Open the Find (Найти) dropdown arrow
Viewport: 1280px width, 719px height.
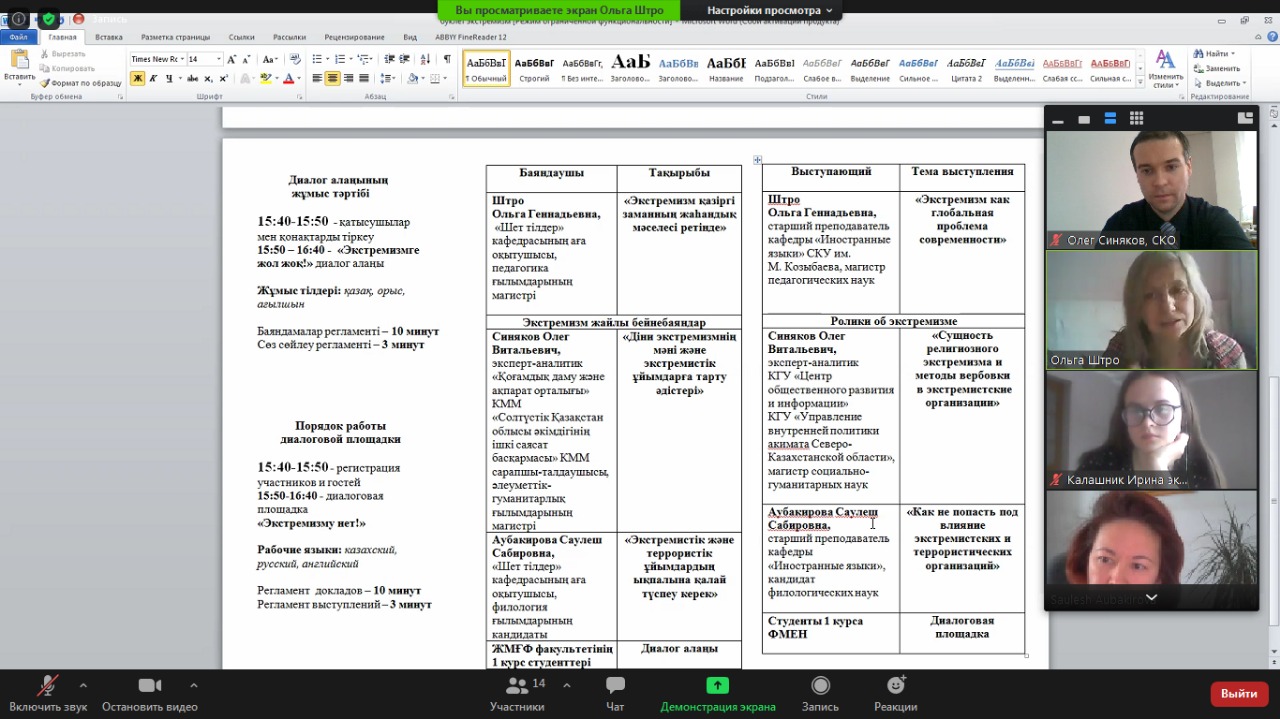[1234, 54]
